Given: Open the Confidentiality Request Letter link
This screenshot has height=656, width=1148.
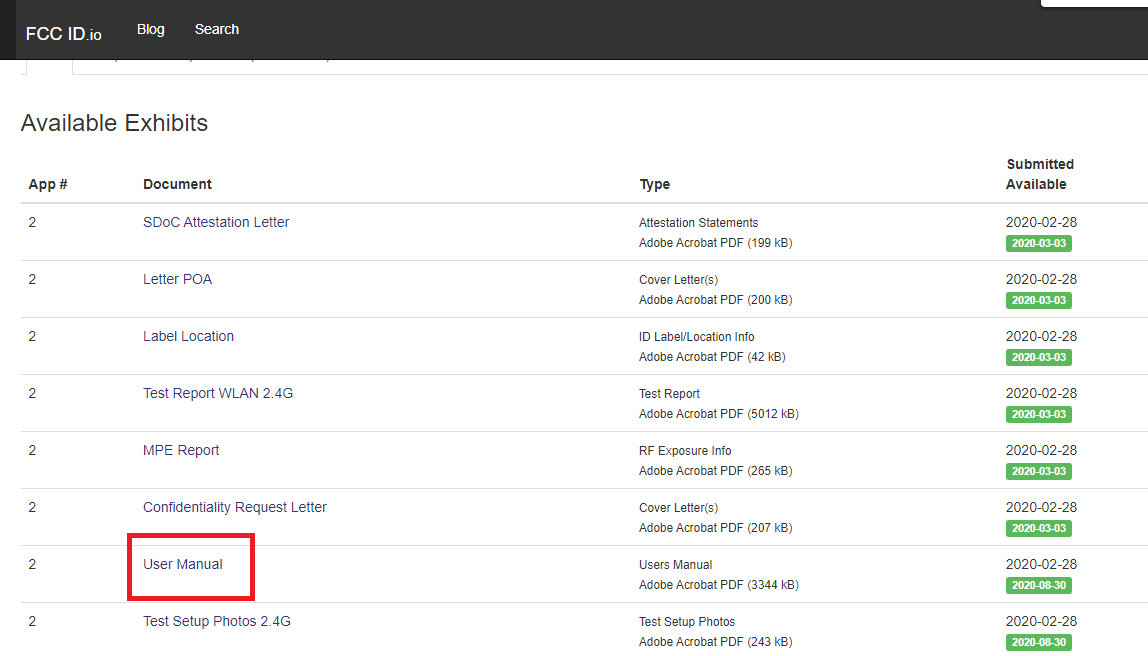Looking at the screenshot, I should [234, 507].
